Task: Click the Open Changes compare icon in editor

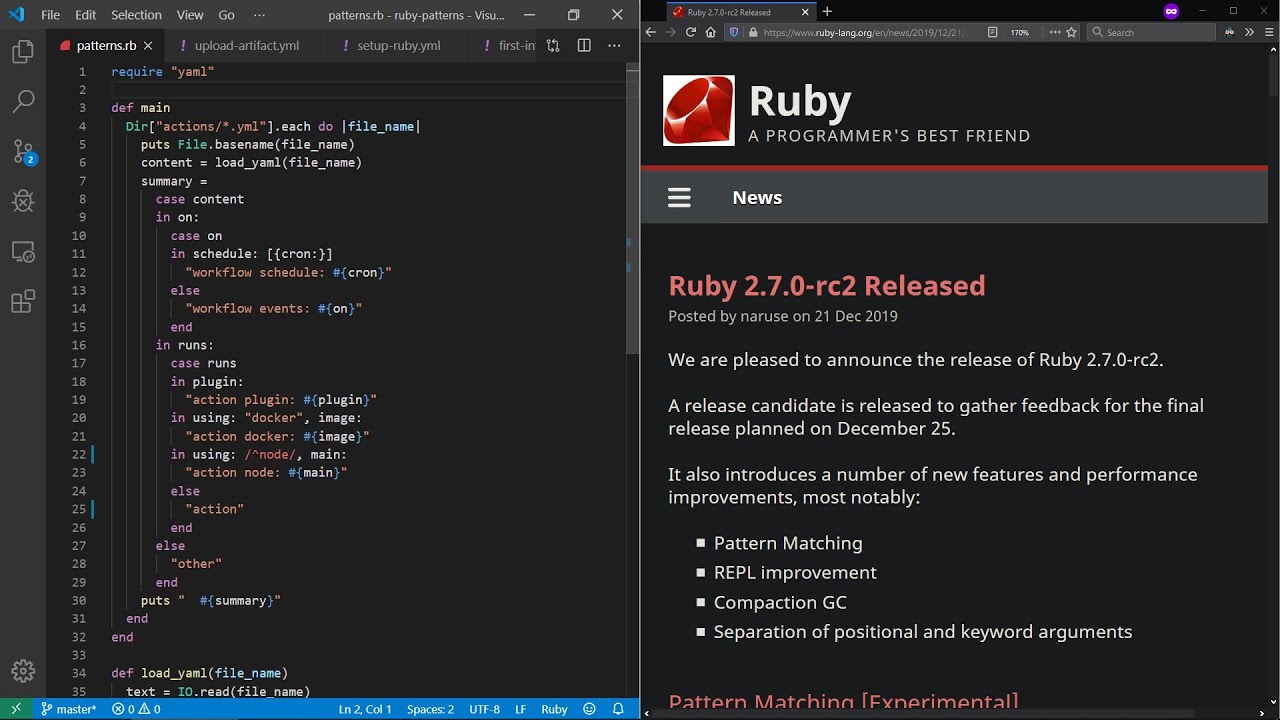Action: (553, 46)
